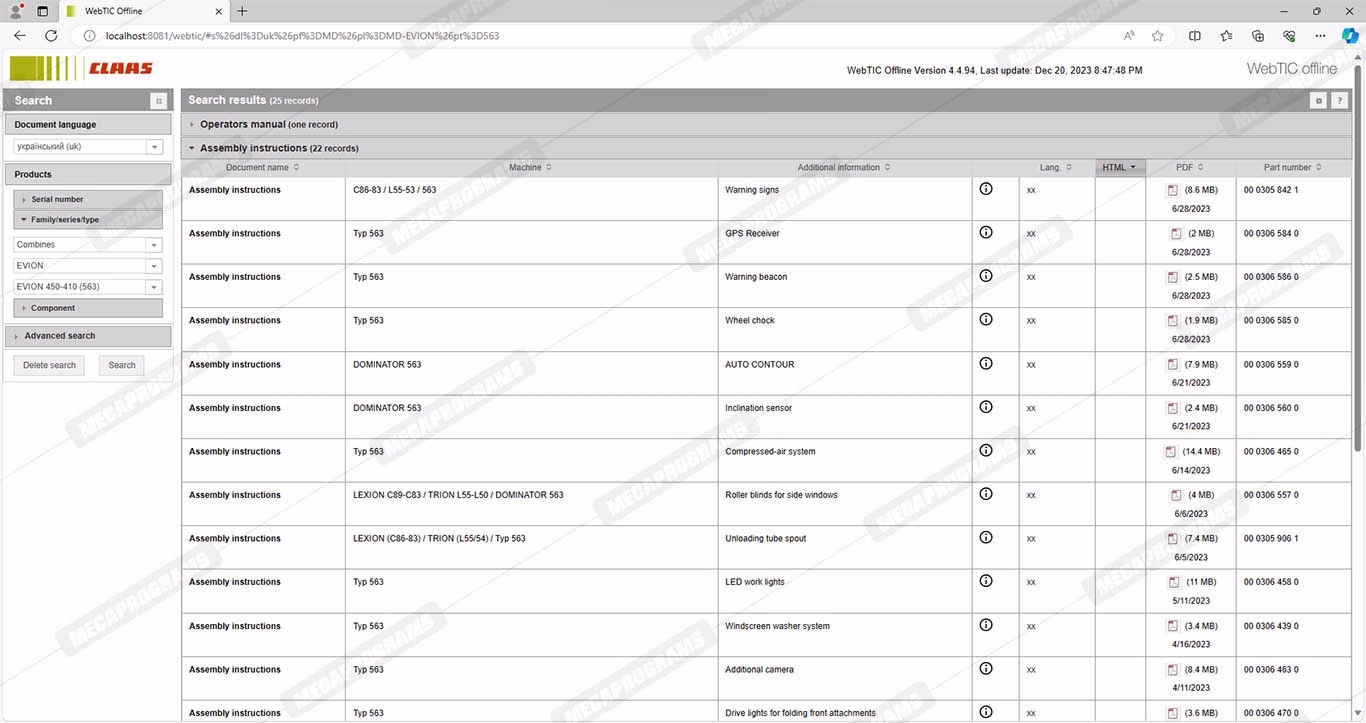
Task: Open the EVION 450-410 (563) type dropdown
Action: pyautogui.click(x=154, y=287)
